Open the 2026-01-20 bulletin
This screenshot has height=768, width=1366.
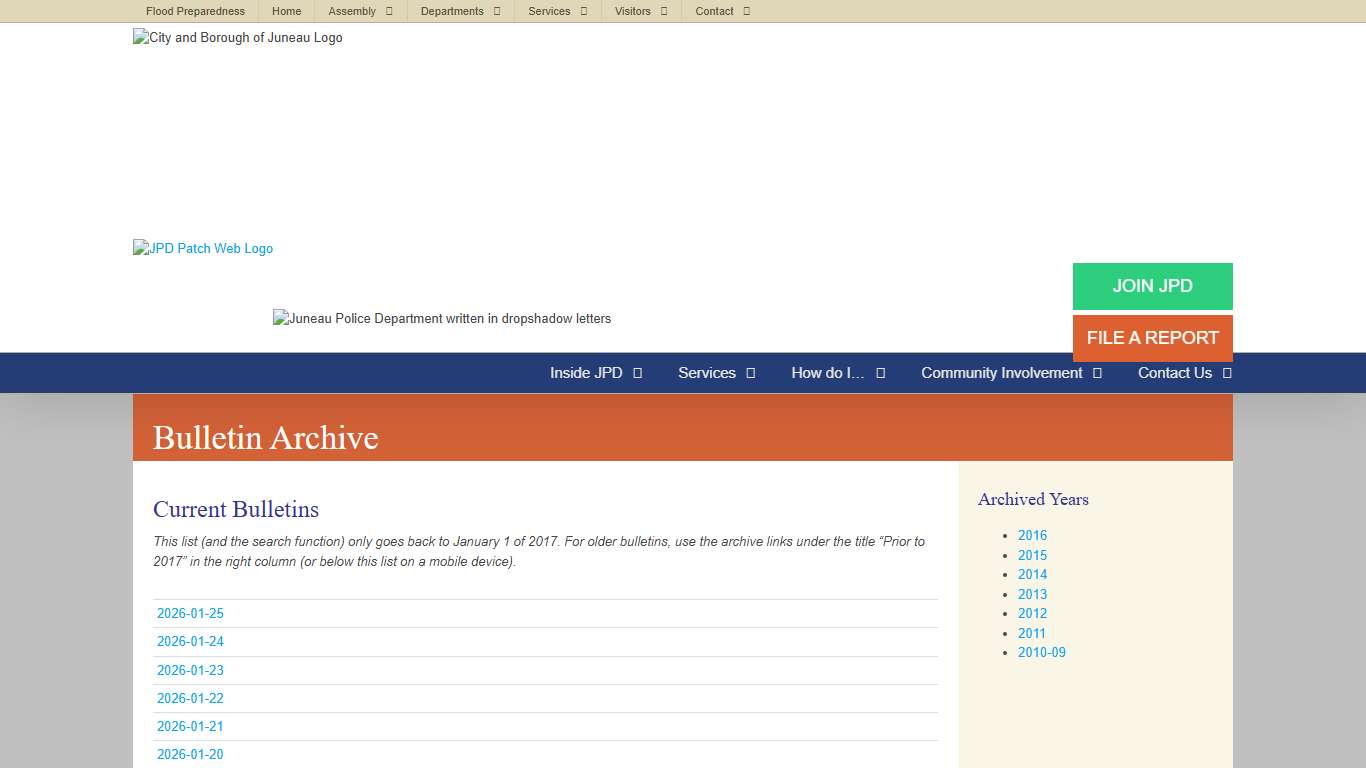[x=190, y=754]
